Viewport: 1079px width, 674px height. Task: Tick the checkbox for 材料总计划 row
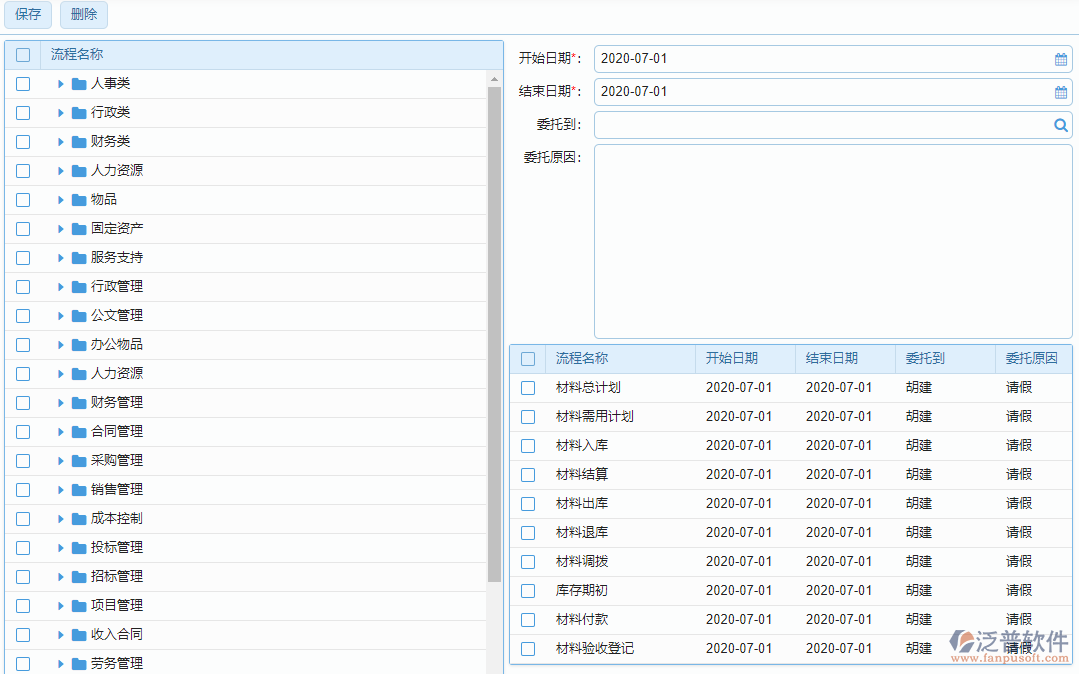[x=528, y=388]
